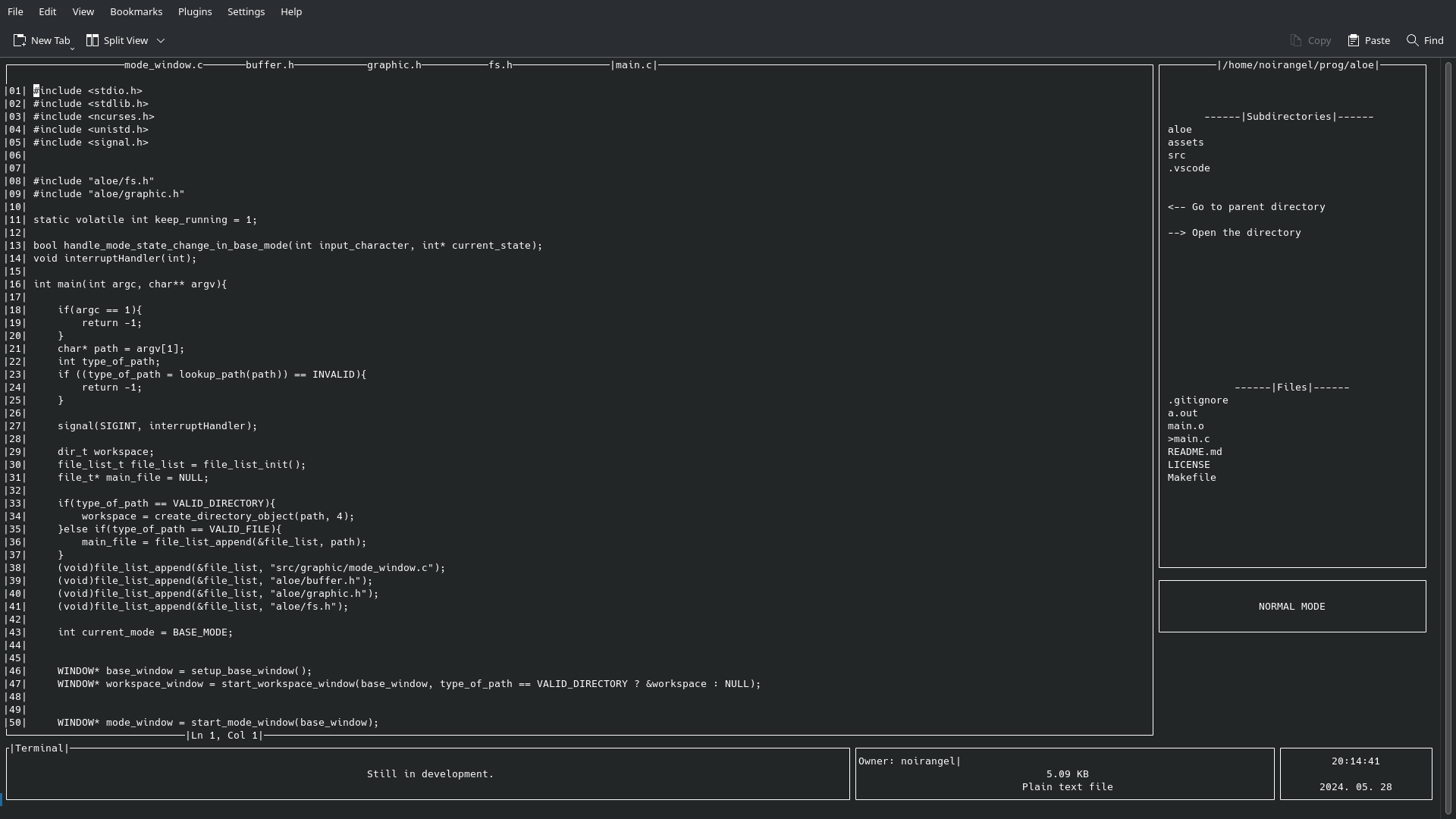Click the Go to parent directory link

[1246, 206]
